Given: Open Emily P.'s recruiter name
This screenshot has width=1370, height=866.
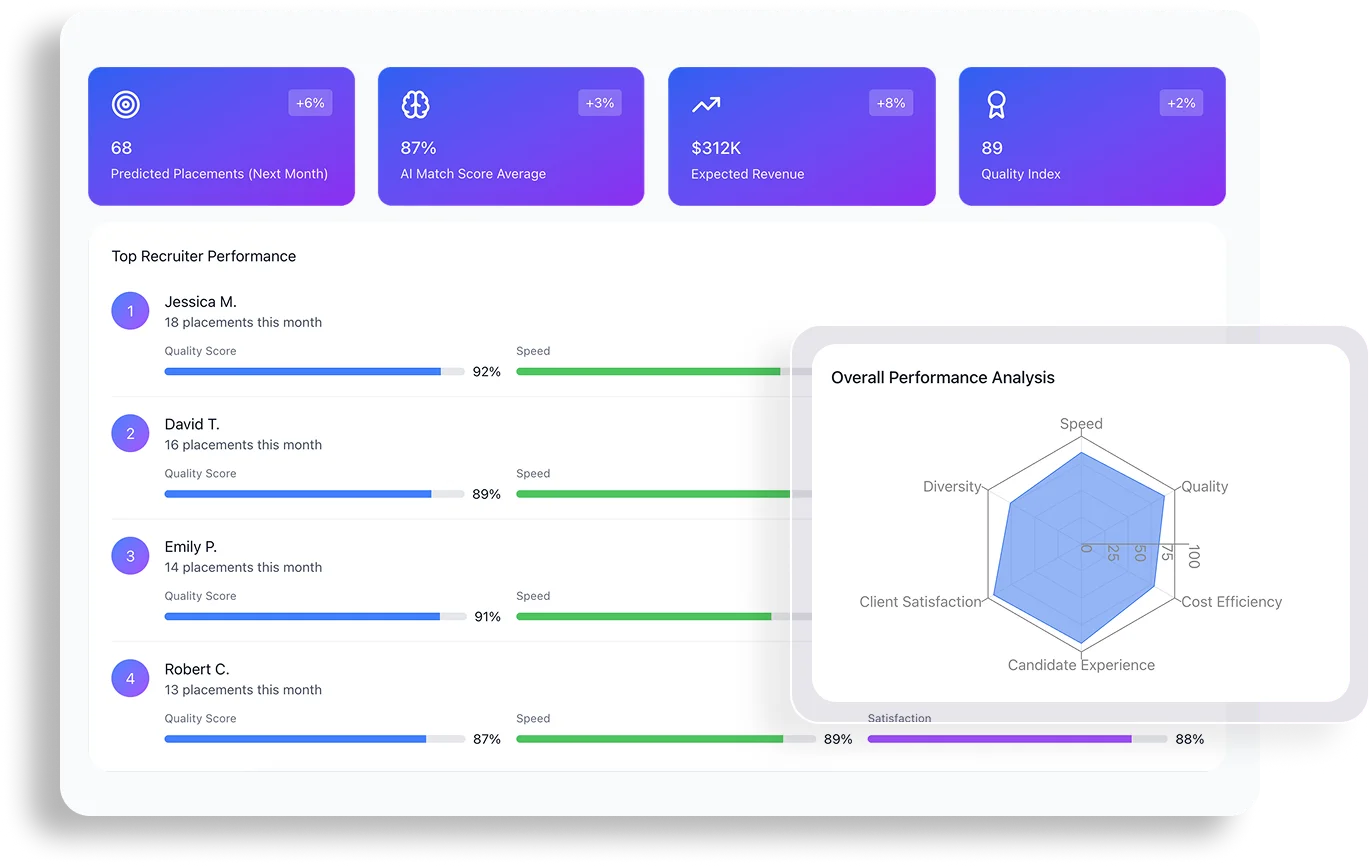Looking at the screenshot, I should 191,547.
